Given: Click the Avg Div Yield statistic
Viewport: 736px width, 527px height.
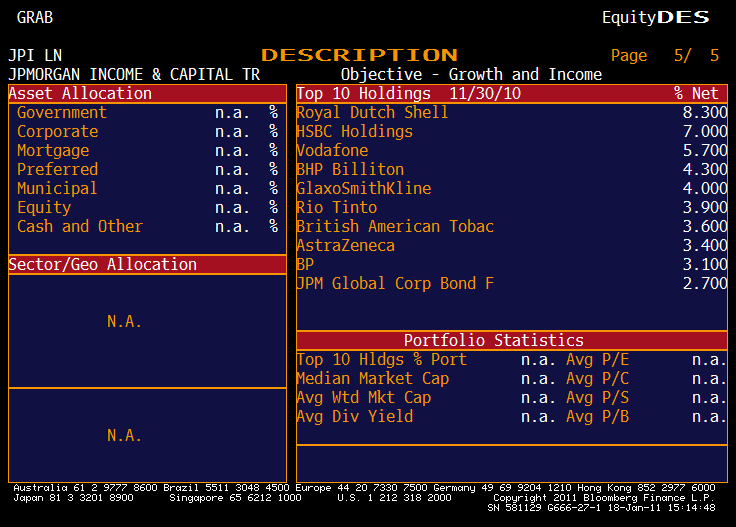Looking at the screenshot, I should [354, 417].
